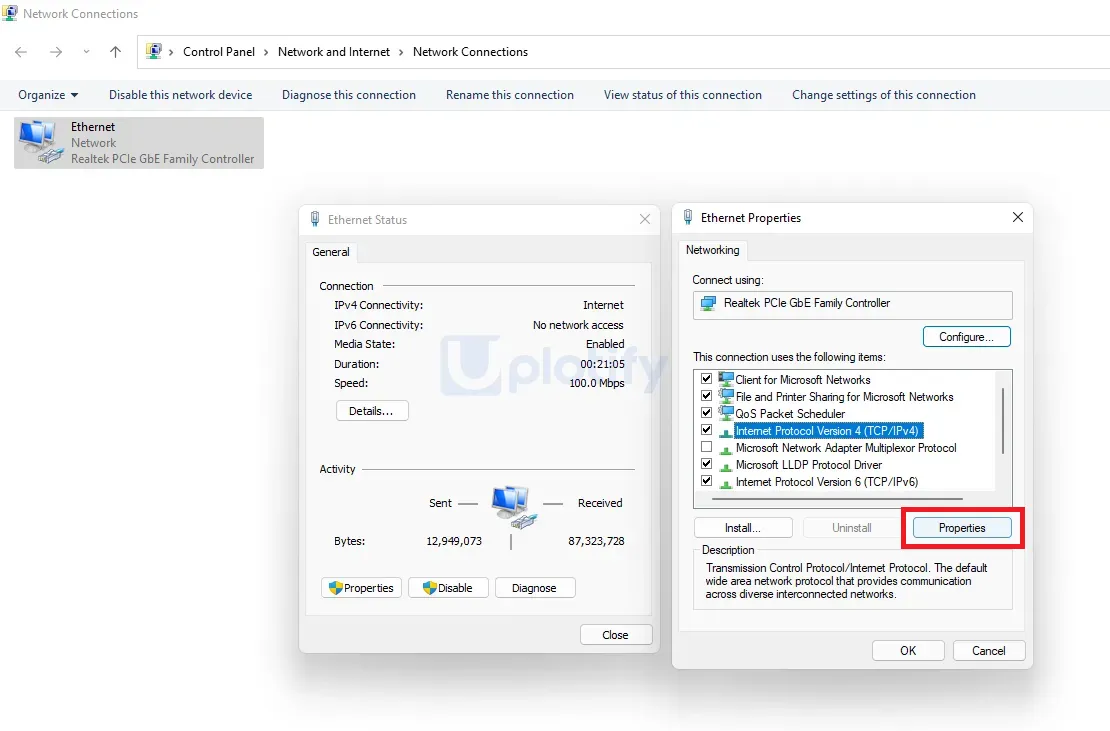Uncheck QoS Packet Scheduler checkbox

pos(706,413)
